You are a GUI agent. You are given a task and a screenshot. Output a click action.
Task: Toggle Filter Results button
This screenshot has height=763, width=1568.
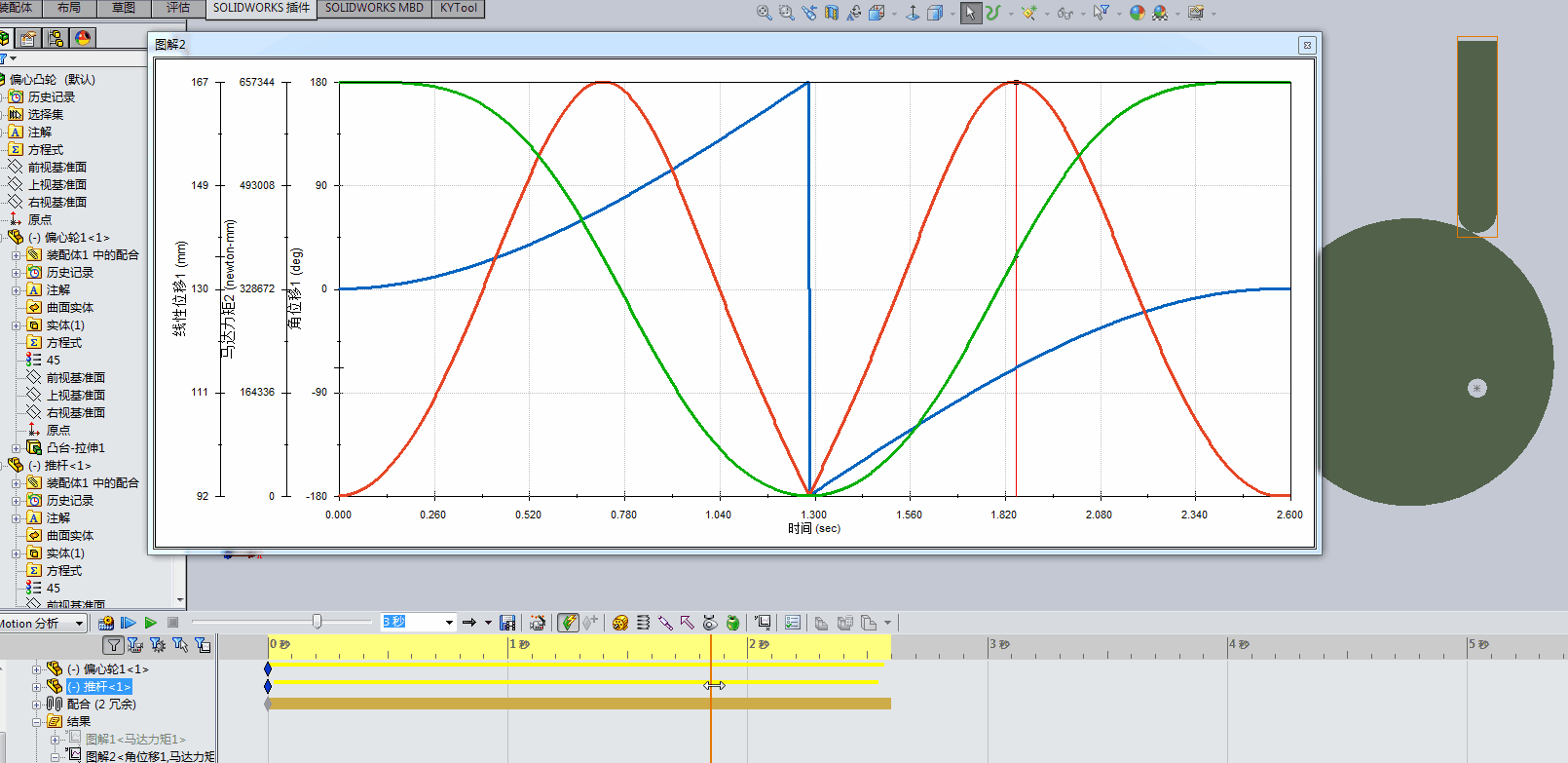tap(203, 645)
